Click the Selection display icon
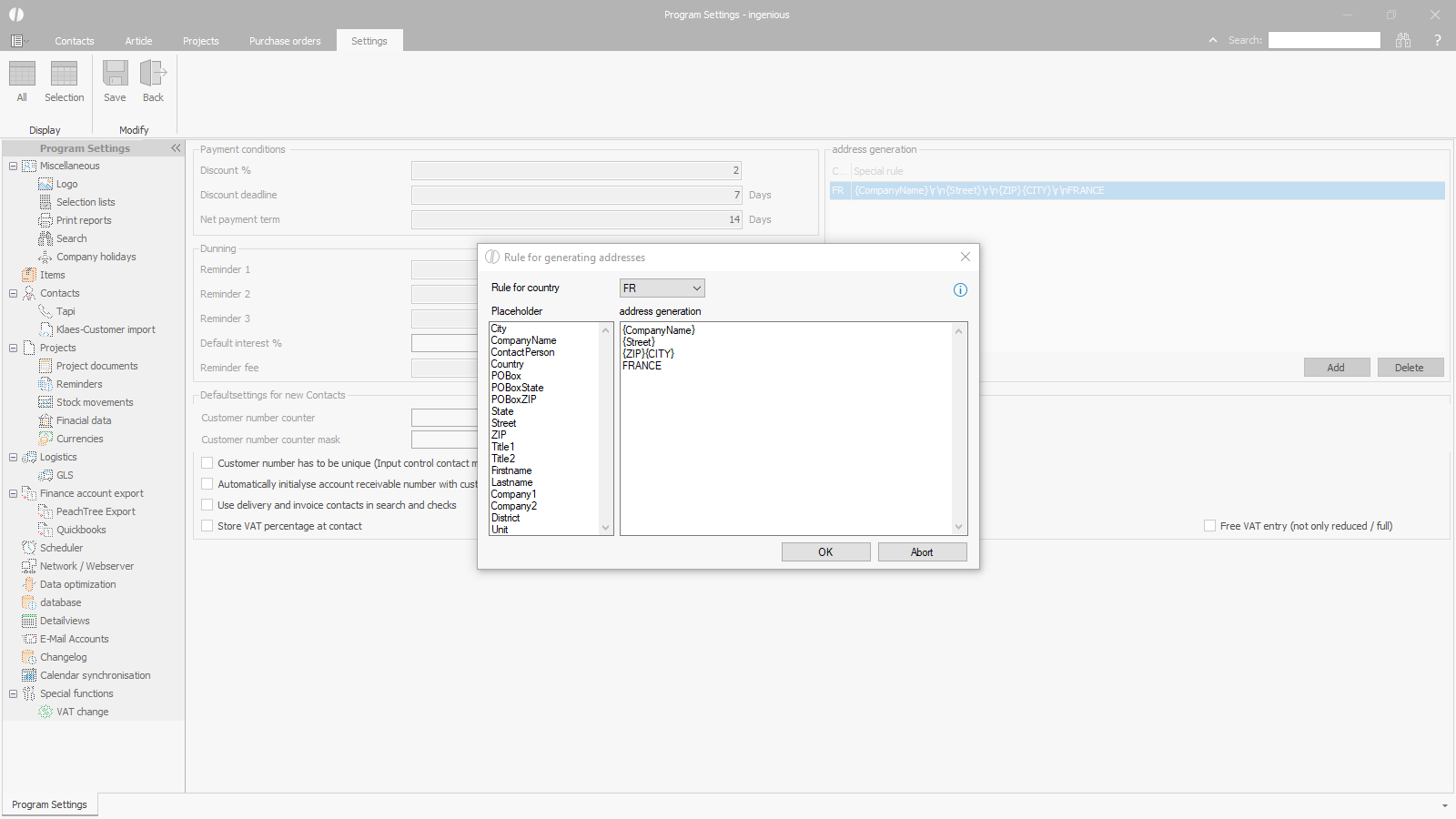Viewport: 1456px width, 819px height. tap(64, 75)
